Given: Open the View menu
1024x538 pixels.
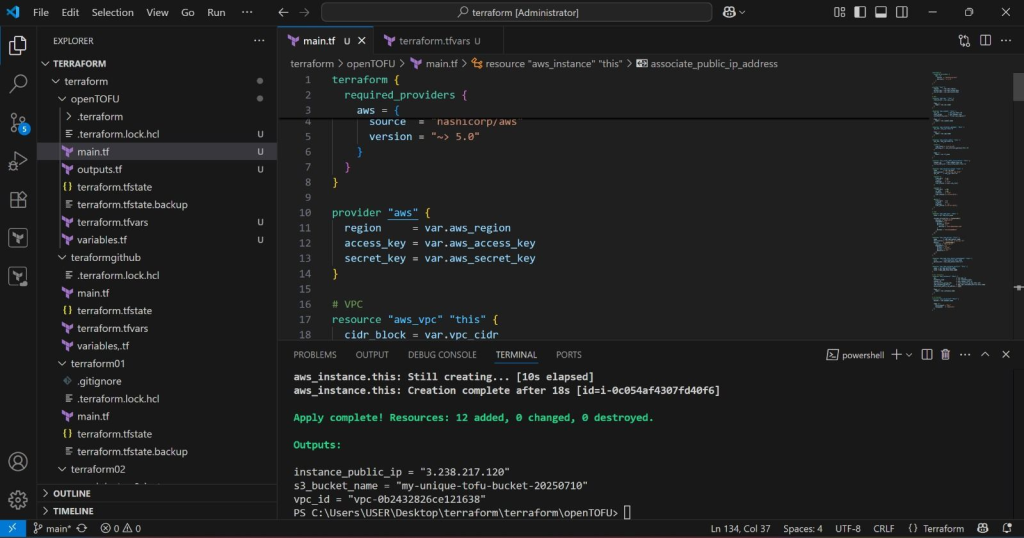Looking at the screenshot, I should point(157,12).
